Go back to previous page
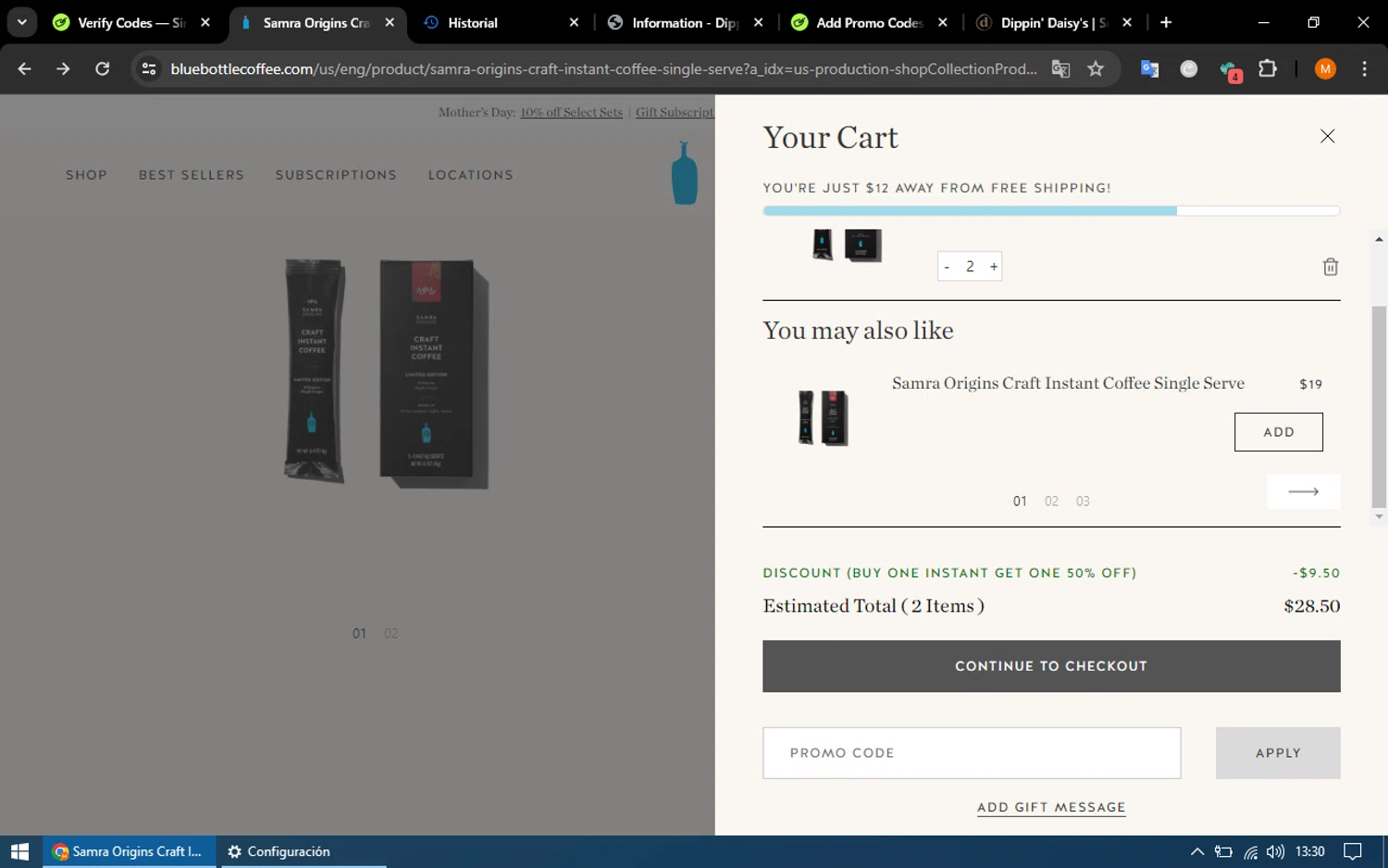Viewport: 1388px width, 868px height. click(x=25, y=68)
